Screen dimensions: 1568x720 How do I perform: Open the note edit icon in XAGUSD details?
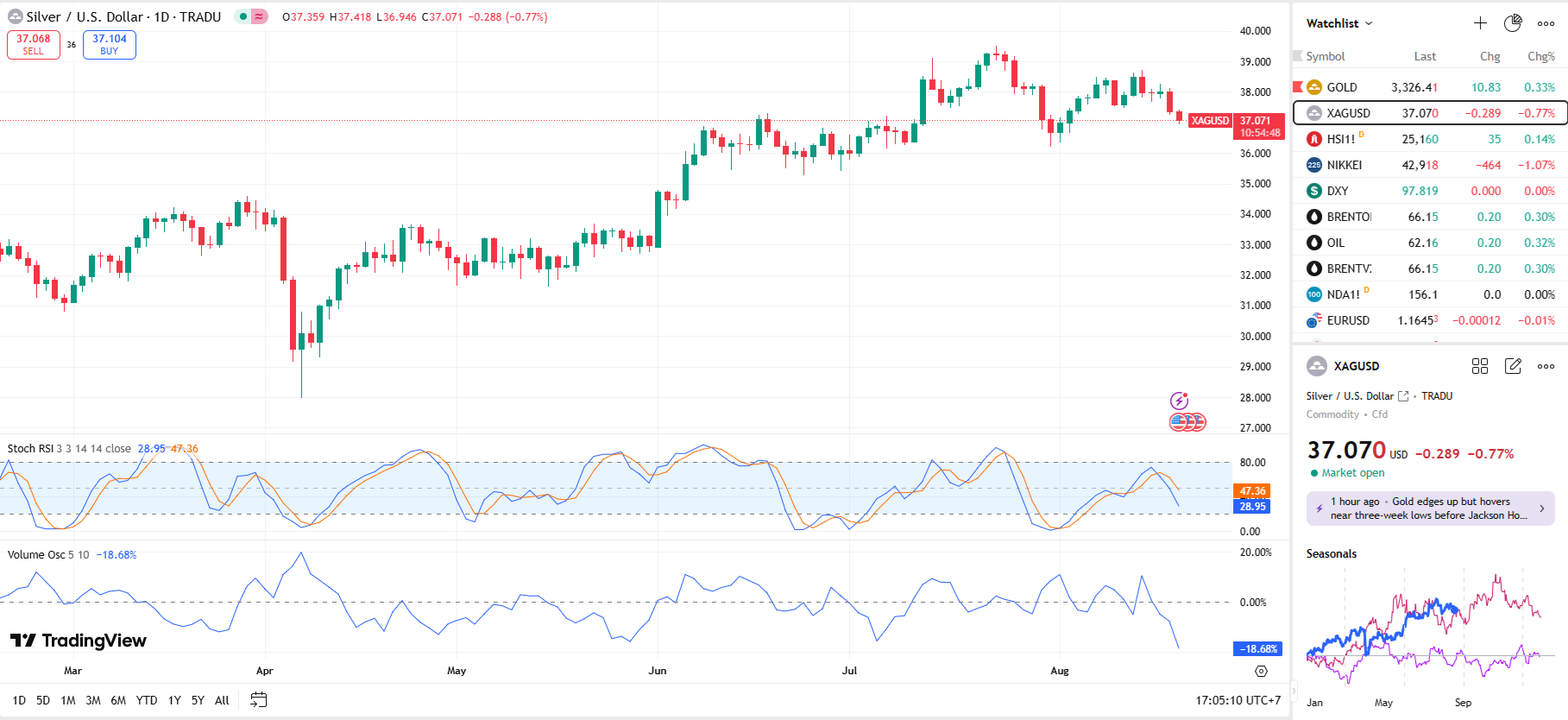(x=1513, y=366)
